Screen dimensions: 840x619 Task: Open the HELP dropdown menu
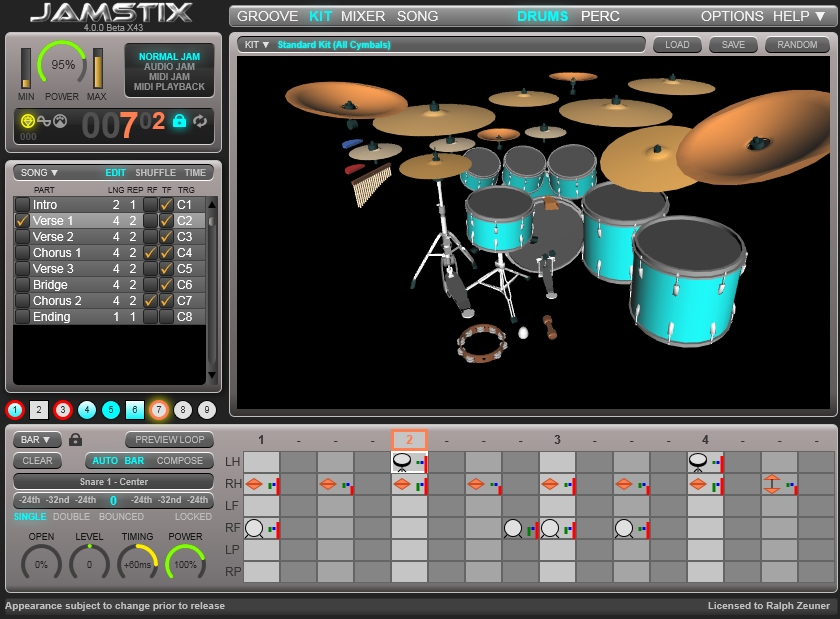(x=799, y=16)
